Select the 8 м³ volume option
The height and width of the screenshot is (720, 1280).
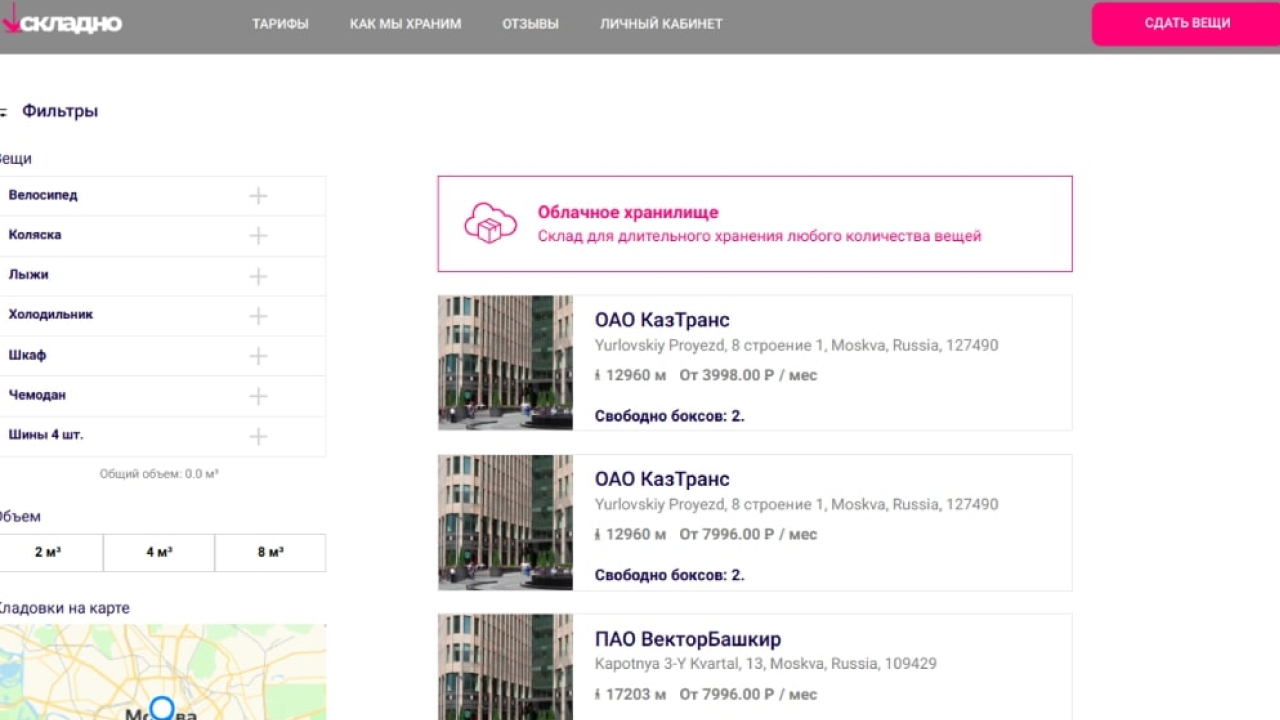[270, 552]
